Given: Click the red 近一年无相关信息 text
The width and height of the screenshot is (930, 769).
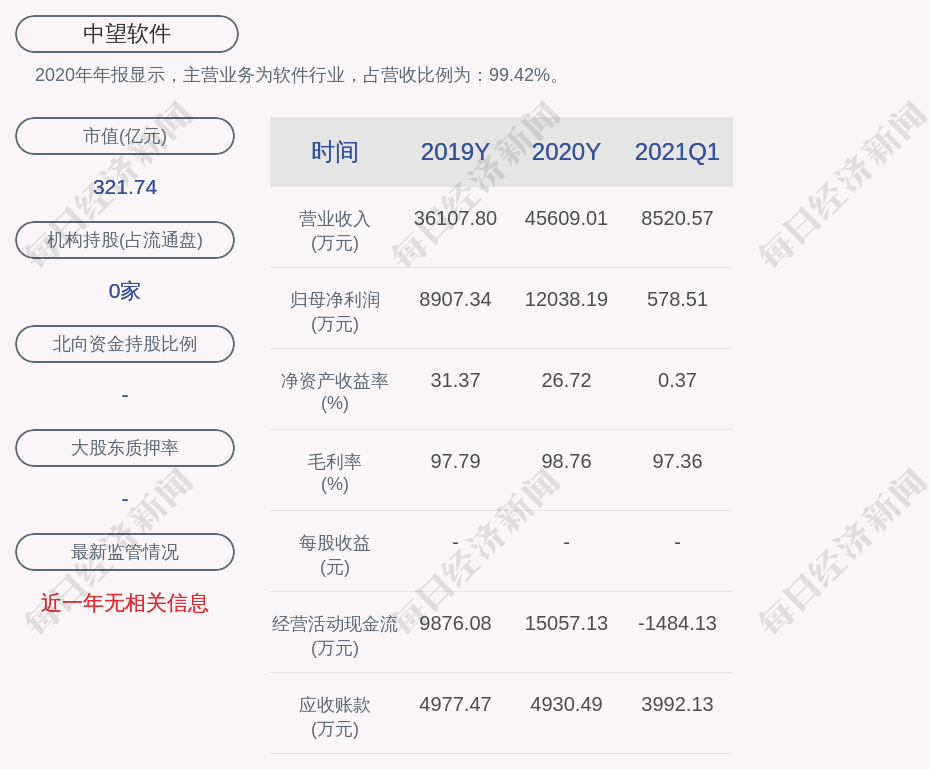Looking at the screenshot, I should click(125, 603).
